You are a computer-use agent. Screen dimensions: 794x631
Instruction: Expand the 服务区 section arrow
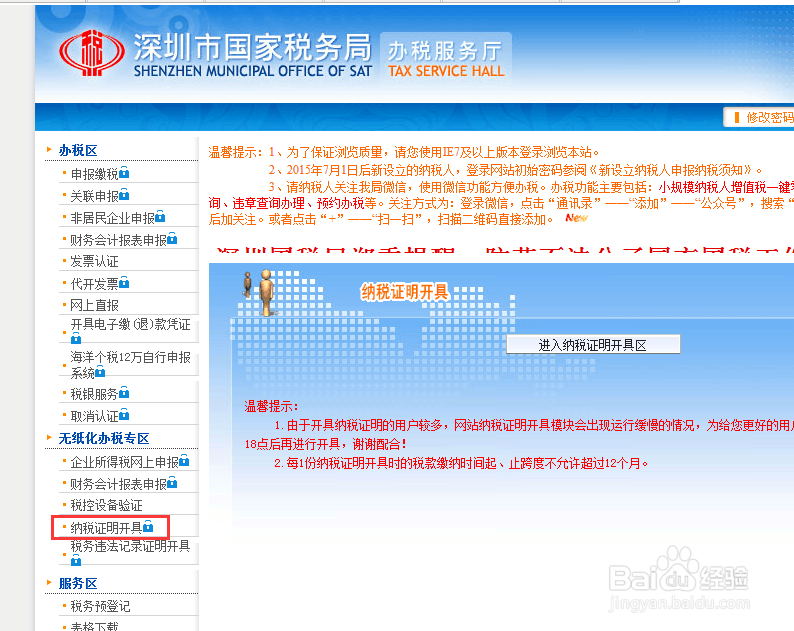pos(49,582)
